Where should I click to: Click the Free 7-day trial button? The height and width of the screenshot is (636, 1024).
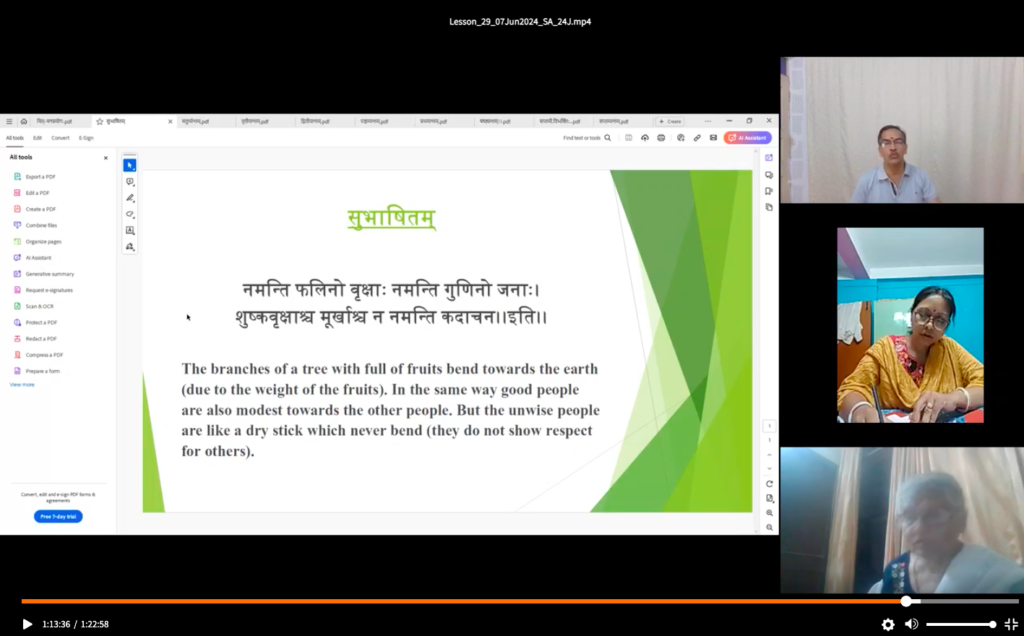58,516
